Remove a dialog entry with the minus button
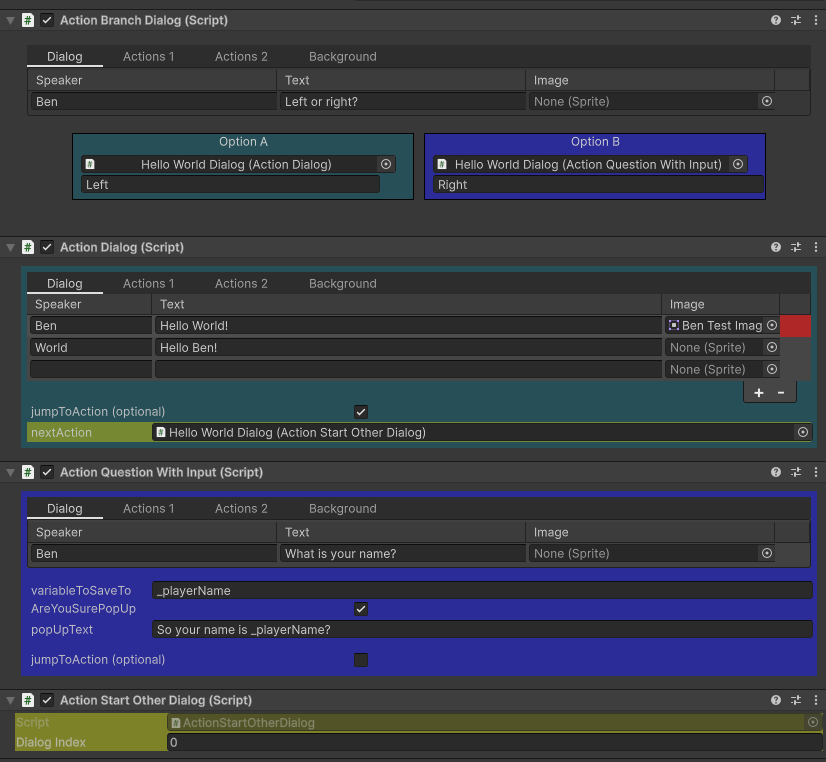 (780, 391)
